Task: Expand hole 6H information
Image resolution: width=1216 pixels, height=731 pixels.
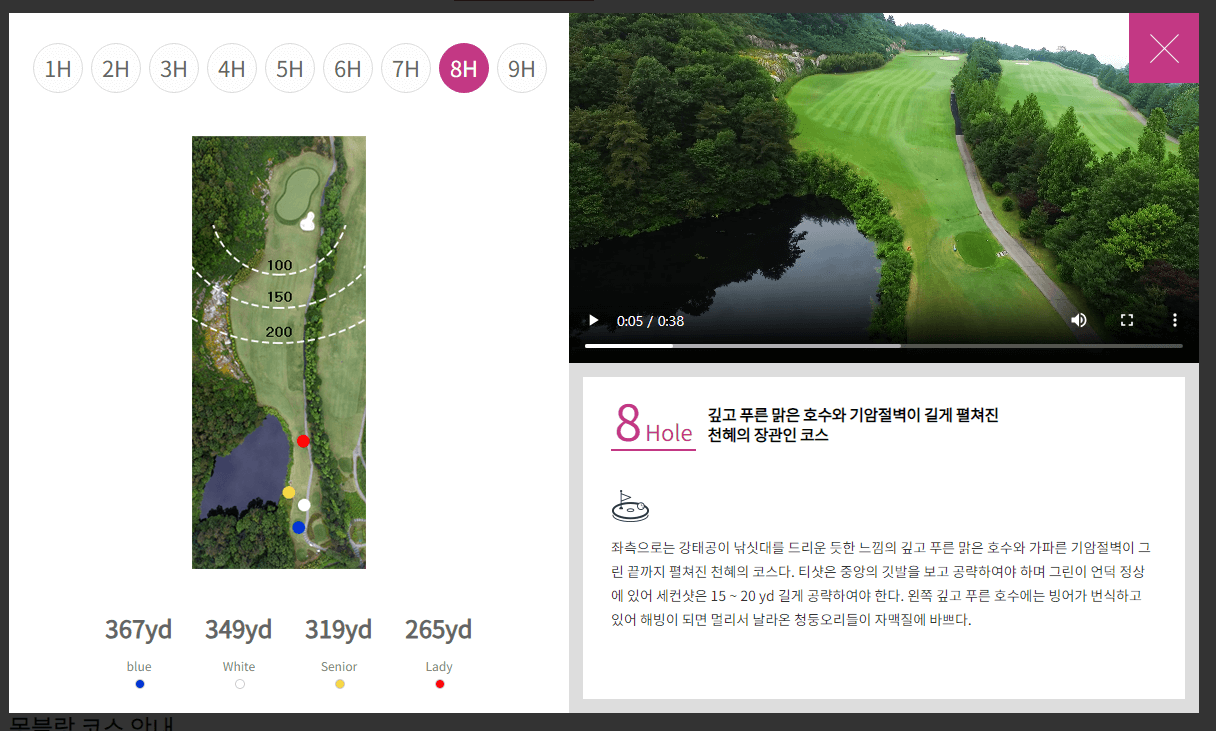Action: (348, 68)
